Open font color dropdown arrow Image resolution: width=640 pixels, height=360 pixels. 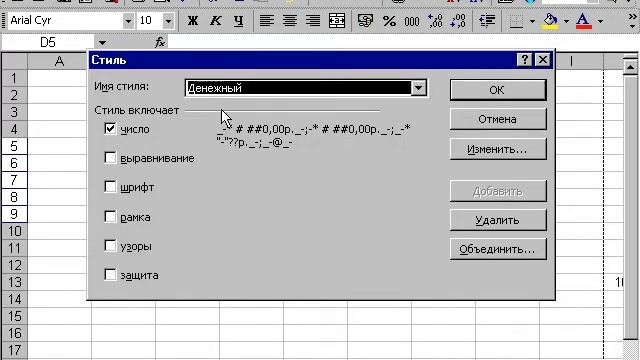coord(600,21)
